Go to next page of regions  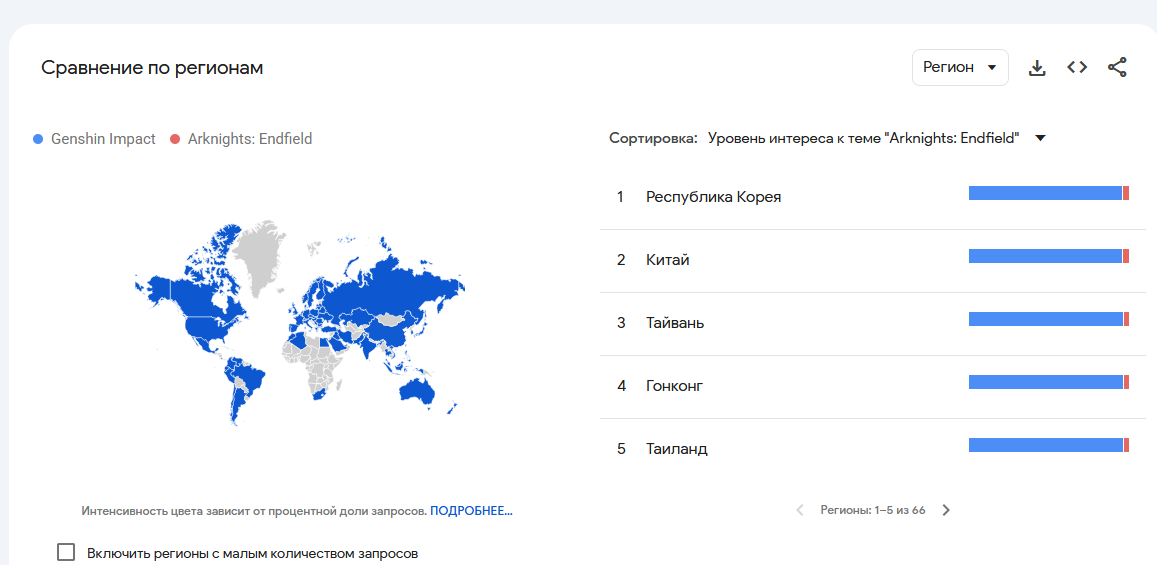946,510
